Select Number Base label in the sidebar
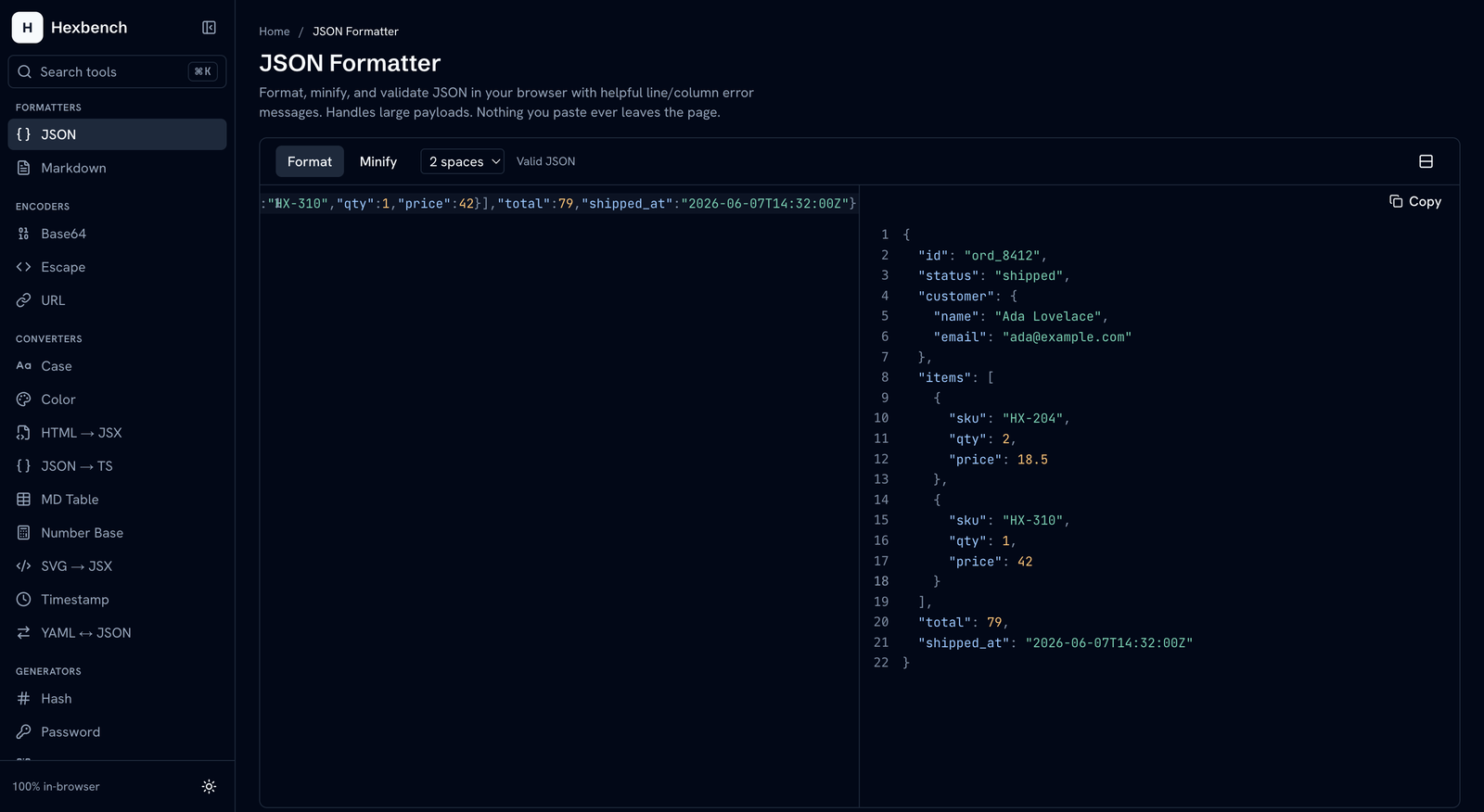Viewport: 1484px width, 812px height. [82, 533]
